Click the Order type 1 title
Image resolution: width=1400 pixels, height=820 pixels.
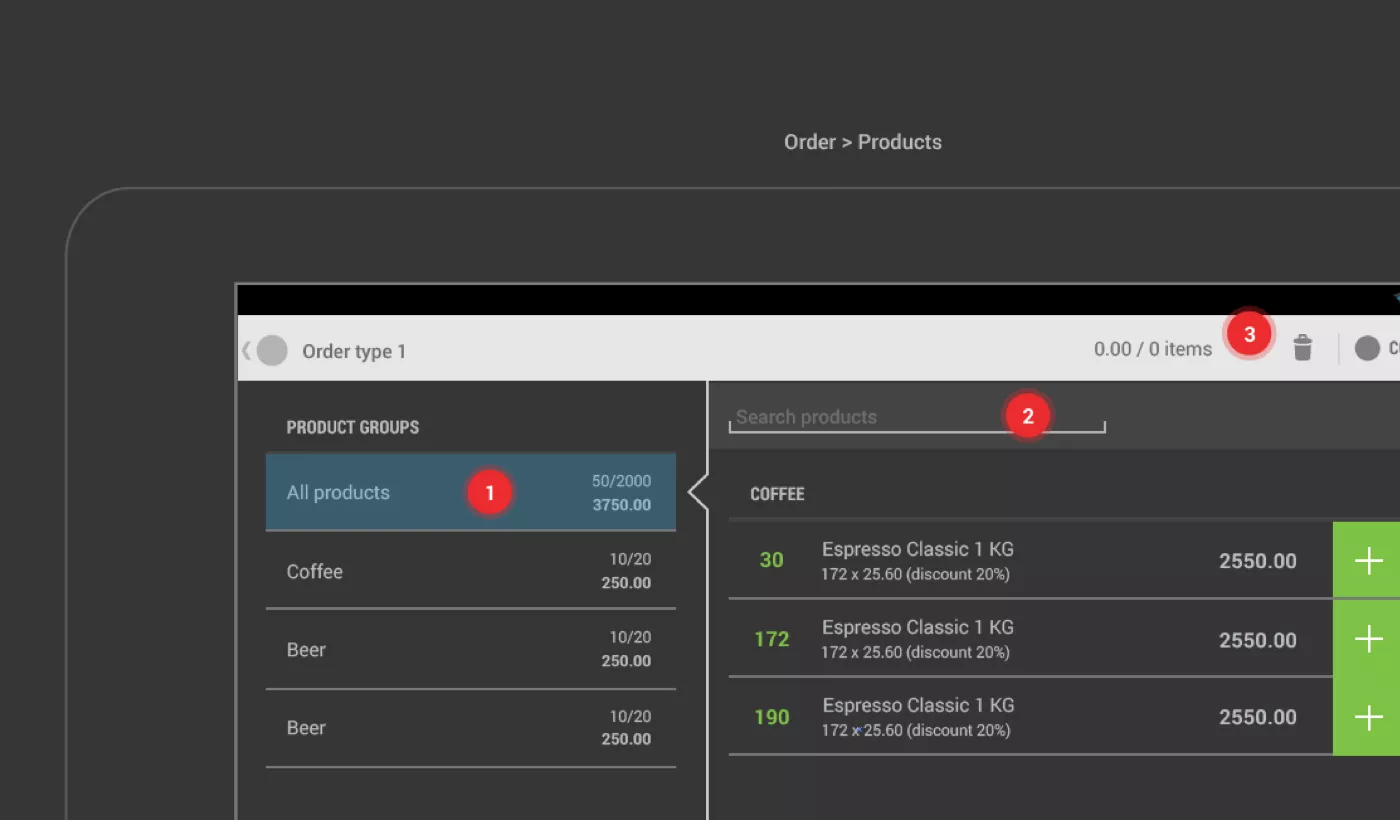354,351
